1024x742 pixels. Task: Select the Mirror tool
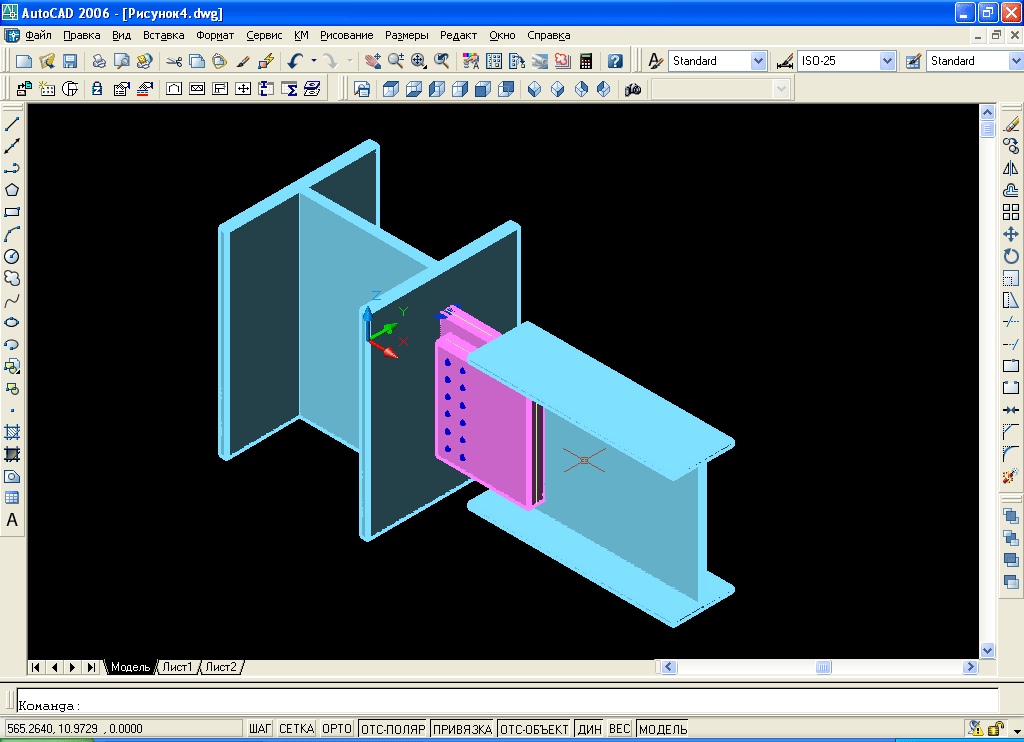click(1011, 168)
